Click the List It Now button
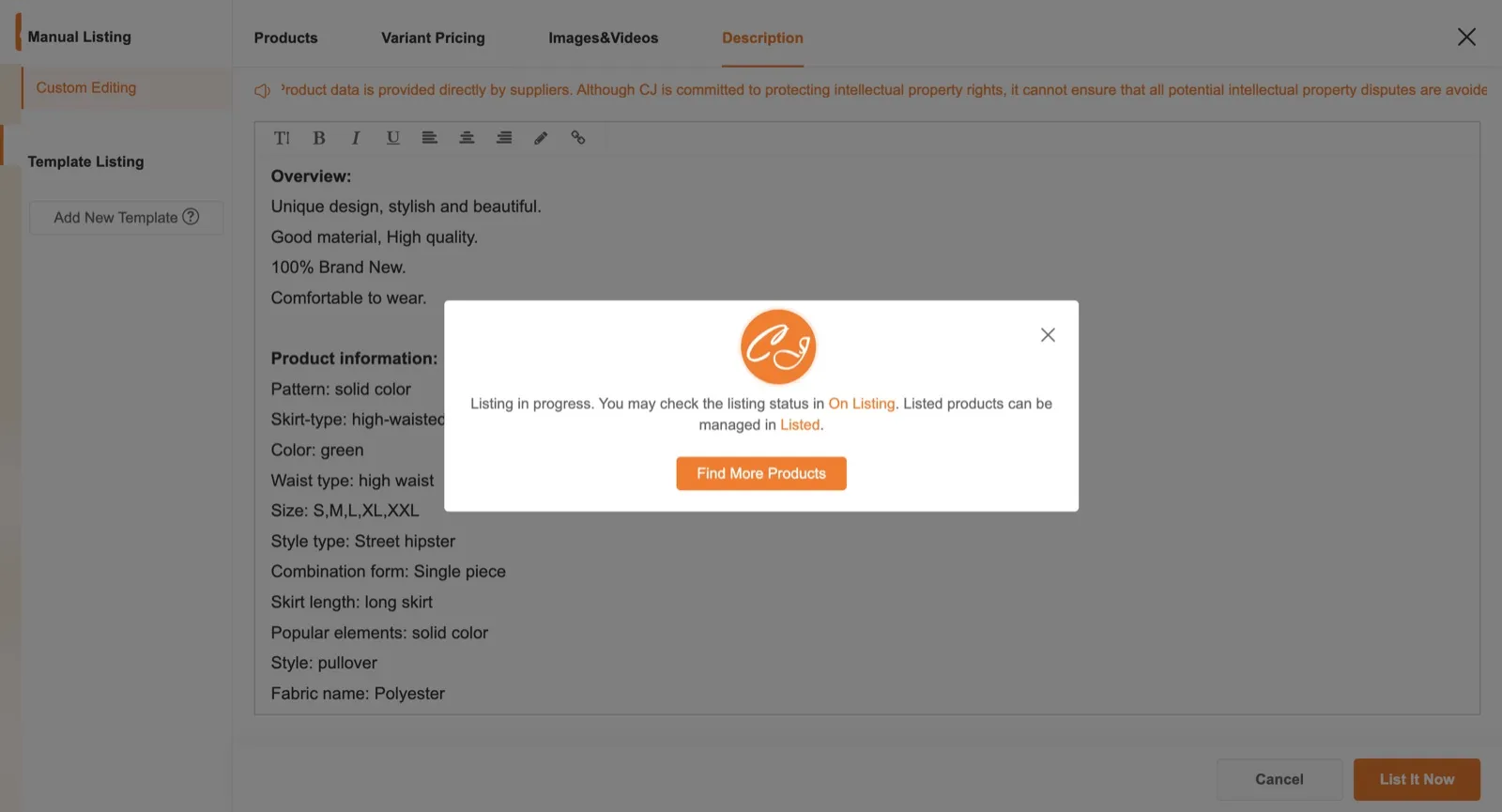The image size is (1502, 812). 1417,779
